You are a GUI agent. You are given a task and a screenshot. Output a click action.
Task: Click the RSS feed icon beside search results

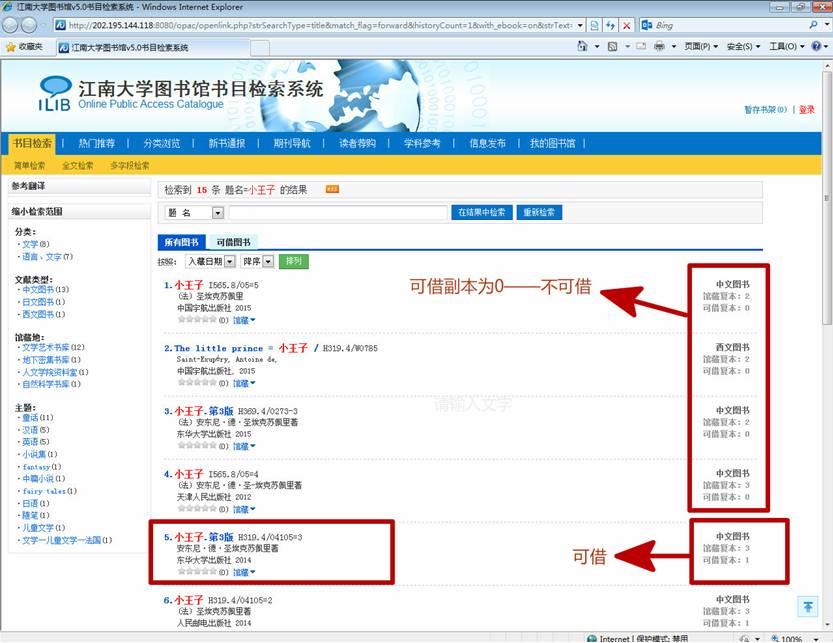(332, 189)
